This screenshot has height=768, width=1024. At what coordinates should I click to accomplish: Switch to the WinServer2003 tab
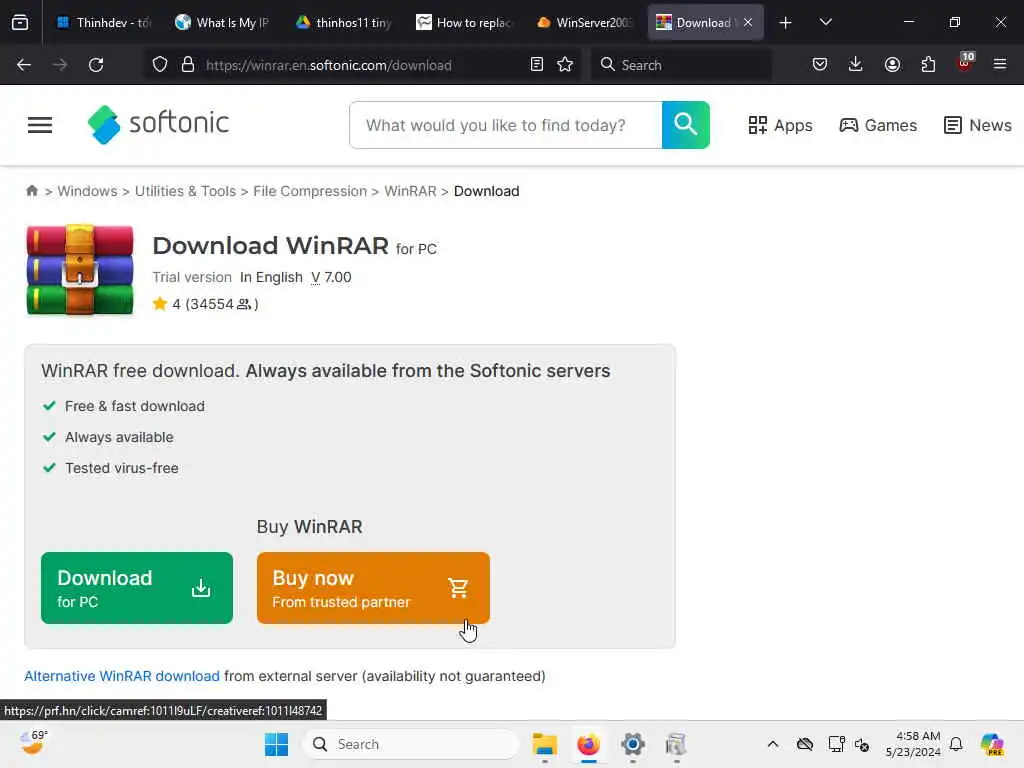pyautogui.click(x=584, y=22)
